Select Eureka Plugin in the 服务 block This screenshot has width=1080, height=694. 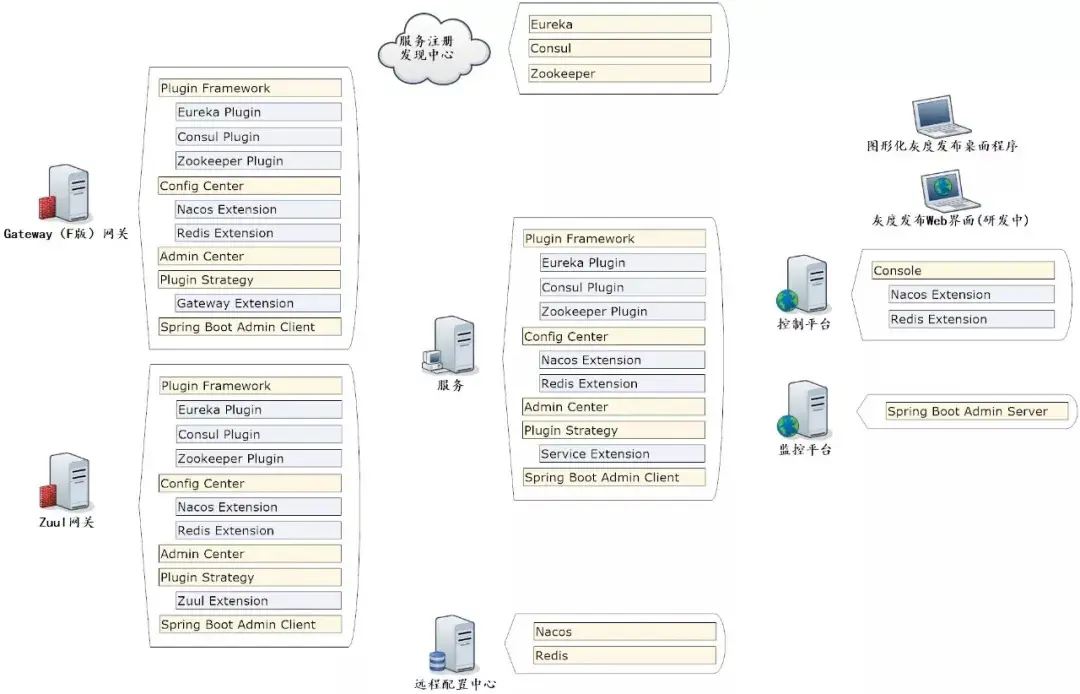point(623,262)
